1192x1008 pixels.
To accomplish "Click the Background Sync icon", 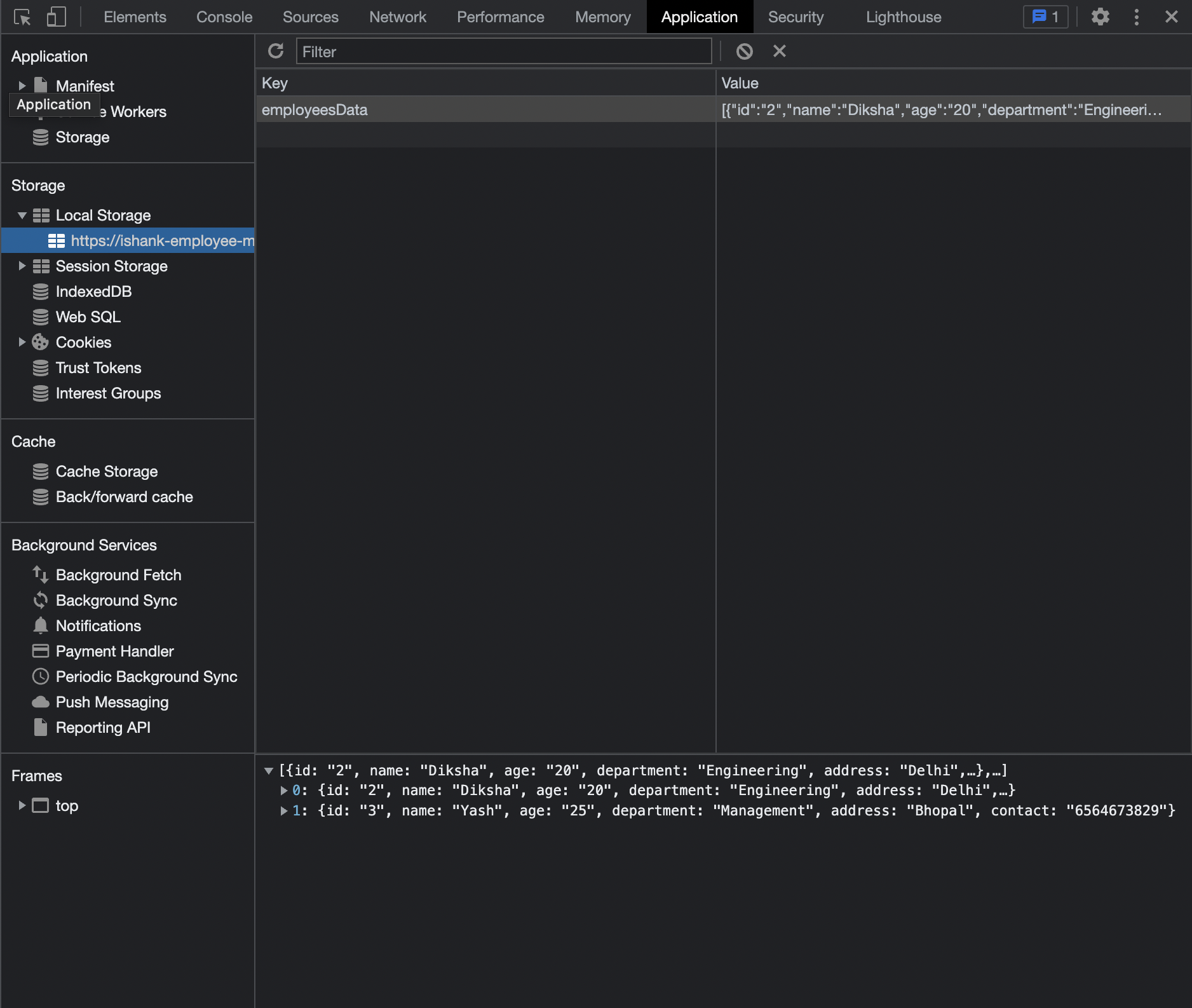I will point(41,601).
